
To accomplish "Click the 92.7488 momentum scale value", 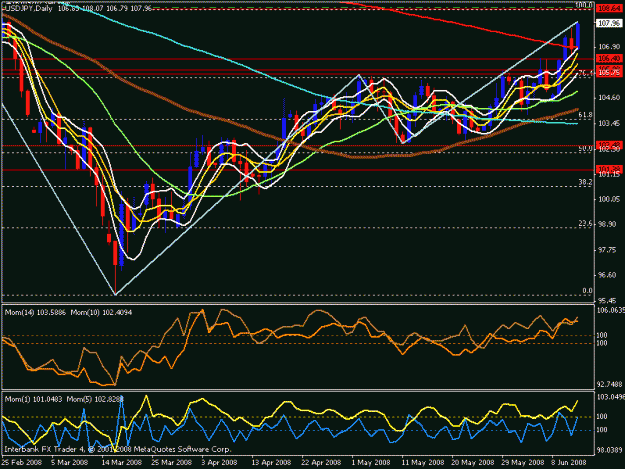I will point(609,385).
